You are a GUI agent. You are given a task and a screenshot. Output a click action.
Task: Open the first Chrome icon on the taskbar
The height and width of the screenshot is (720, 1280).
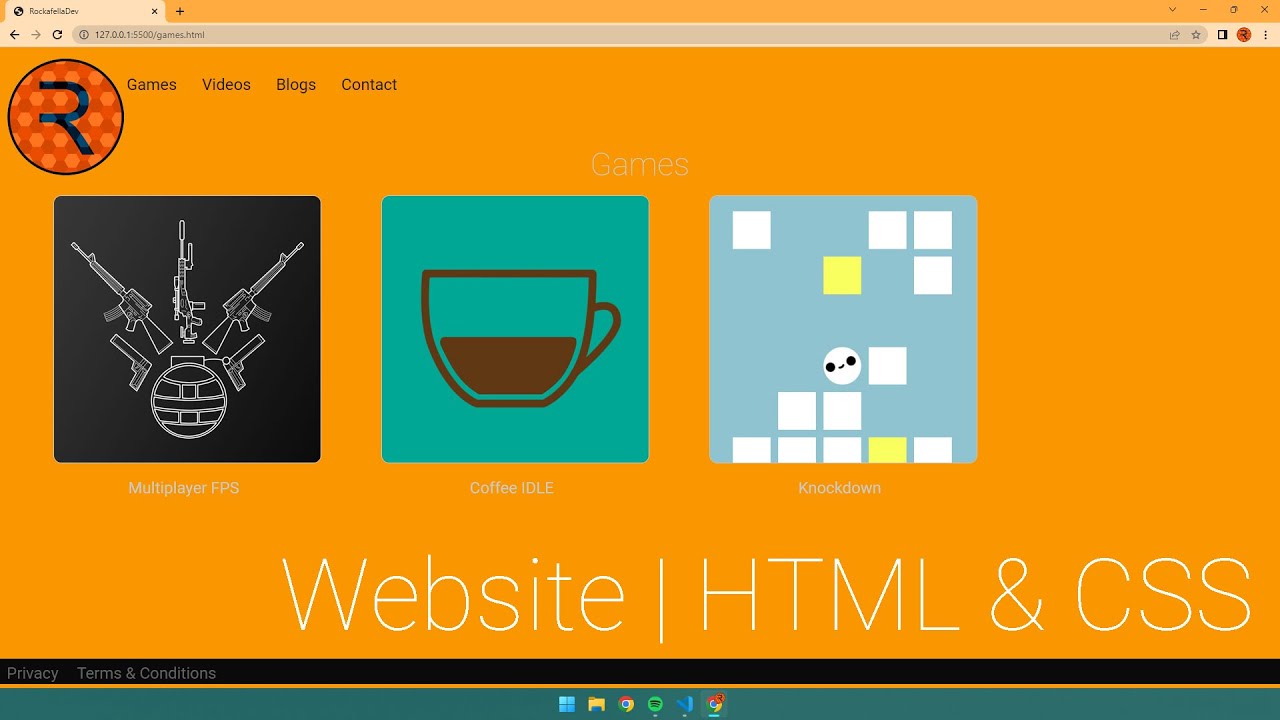point(626,704)
